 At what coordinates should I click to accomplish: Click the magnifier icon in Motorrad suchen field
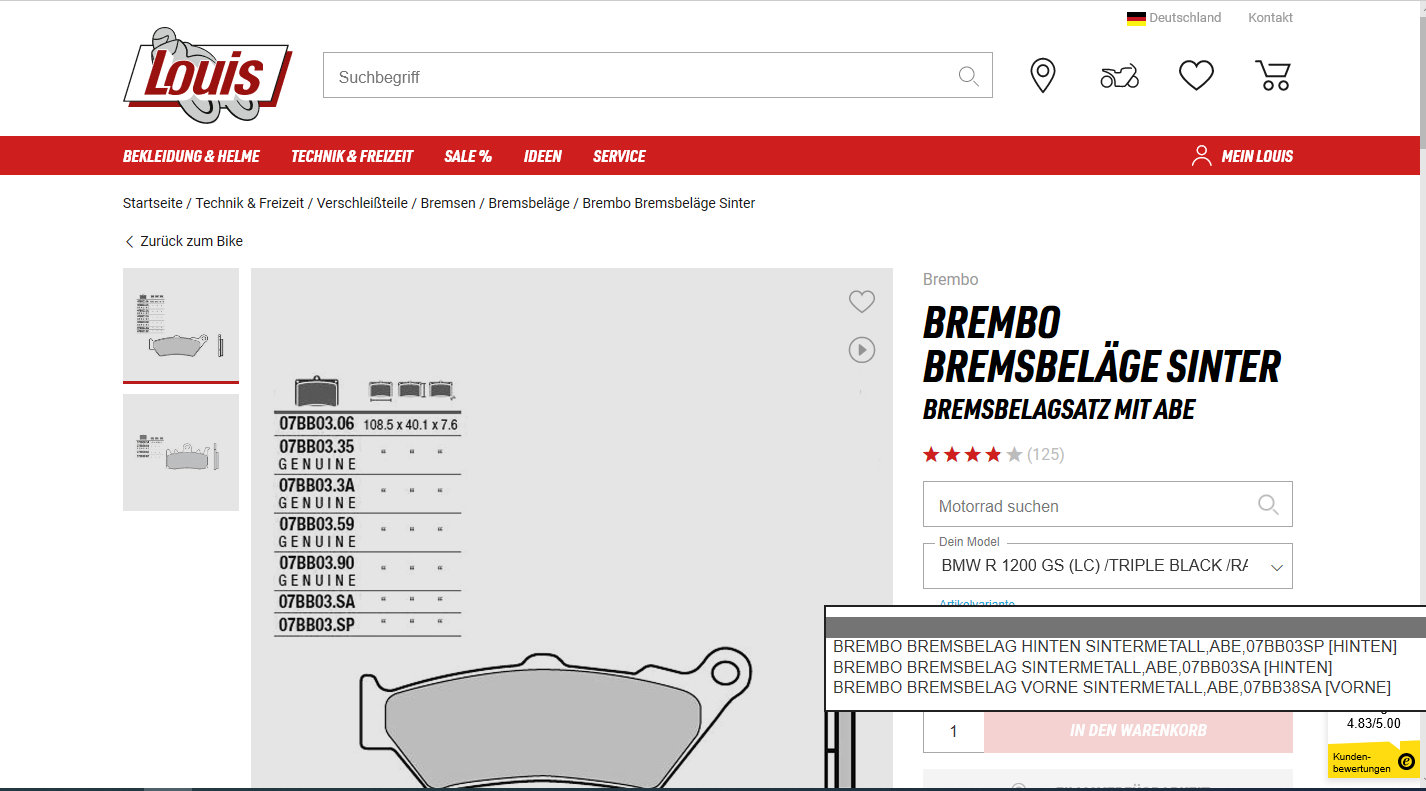(x=1268, y=505)
